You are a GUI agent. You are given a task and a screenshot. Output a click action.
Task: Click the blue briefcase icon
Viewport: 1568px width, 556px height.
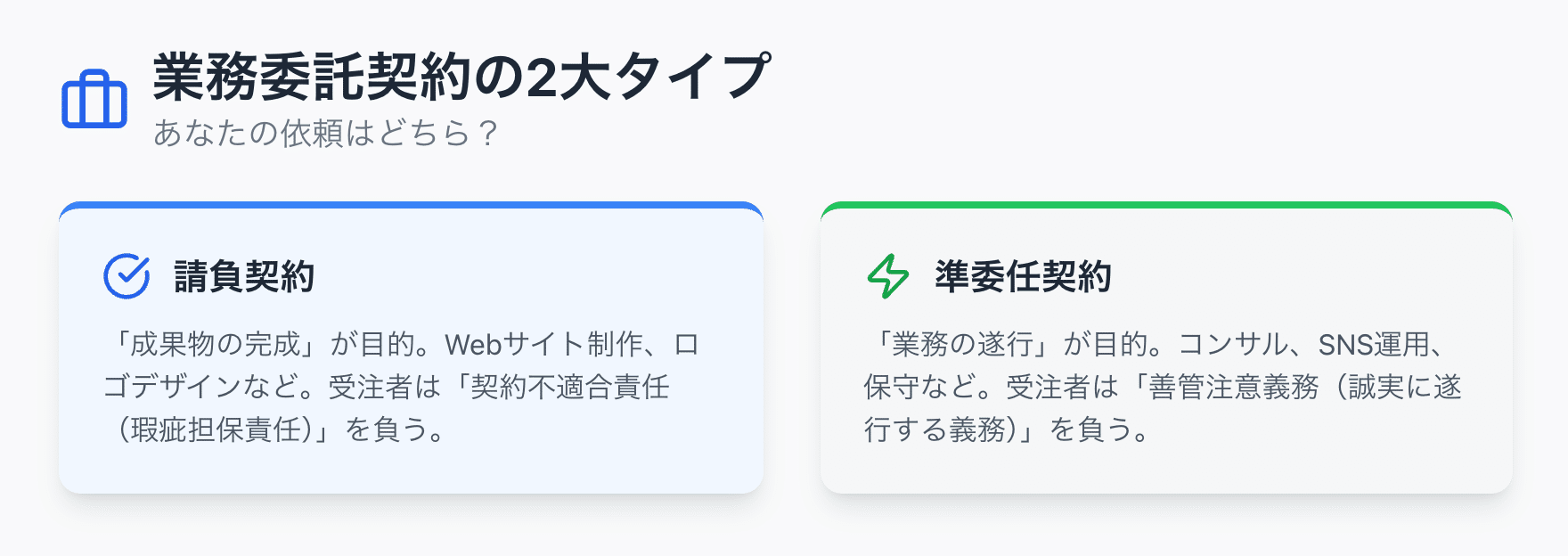[x=94, y=99]
